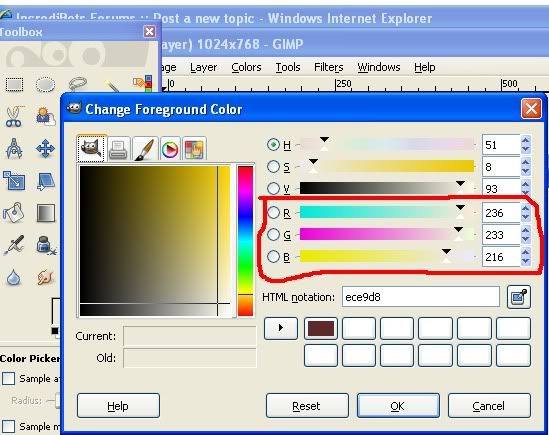Image resolution: width=549 pixels, height=435 pixels.
Task: Select the Scissors Select tool
Action: click(x=14, y=117)
